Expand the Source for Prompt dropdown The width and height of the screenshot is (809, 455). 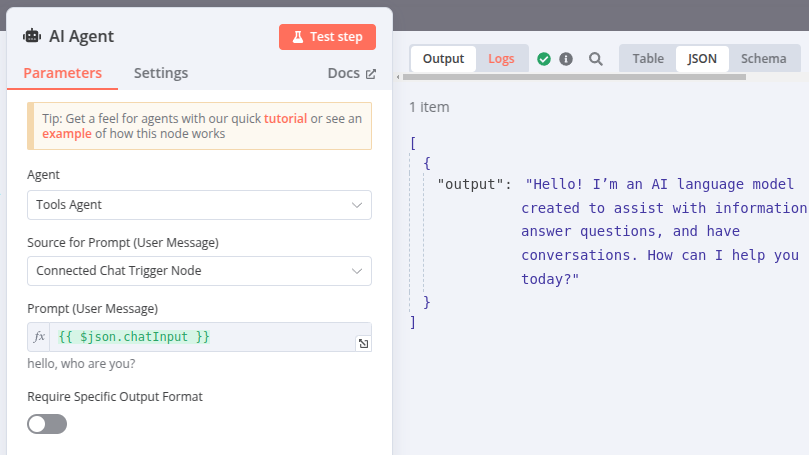[x=199, y=271]
